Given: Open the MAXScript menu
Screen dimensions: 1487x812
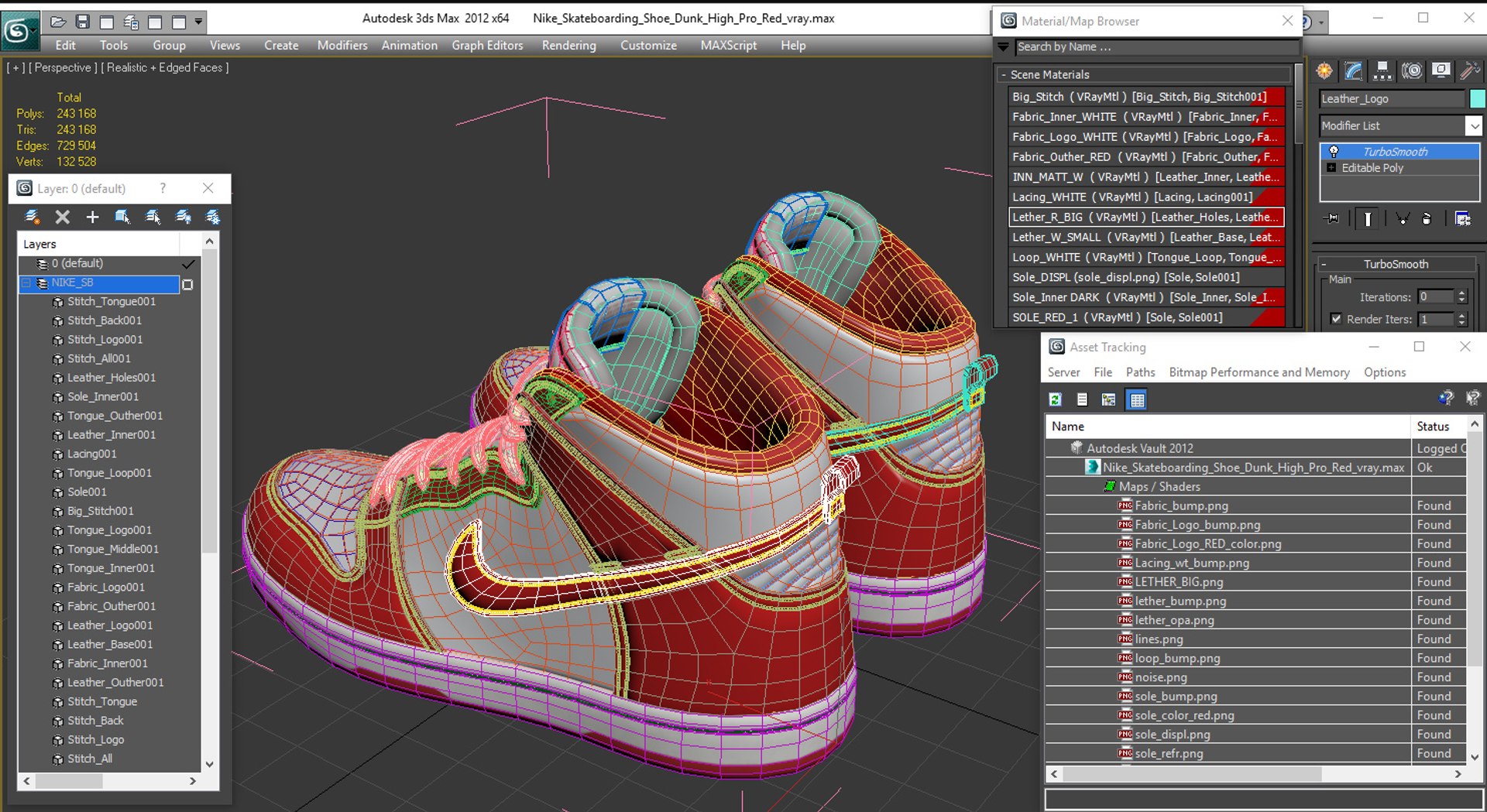Looking at the screenshot, I should [729, 46].
